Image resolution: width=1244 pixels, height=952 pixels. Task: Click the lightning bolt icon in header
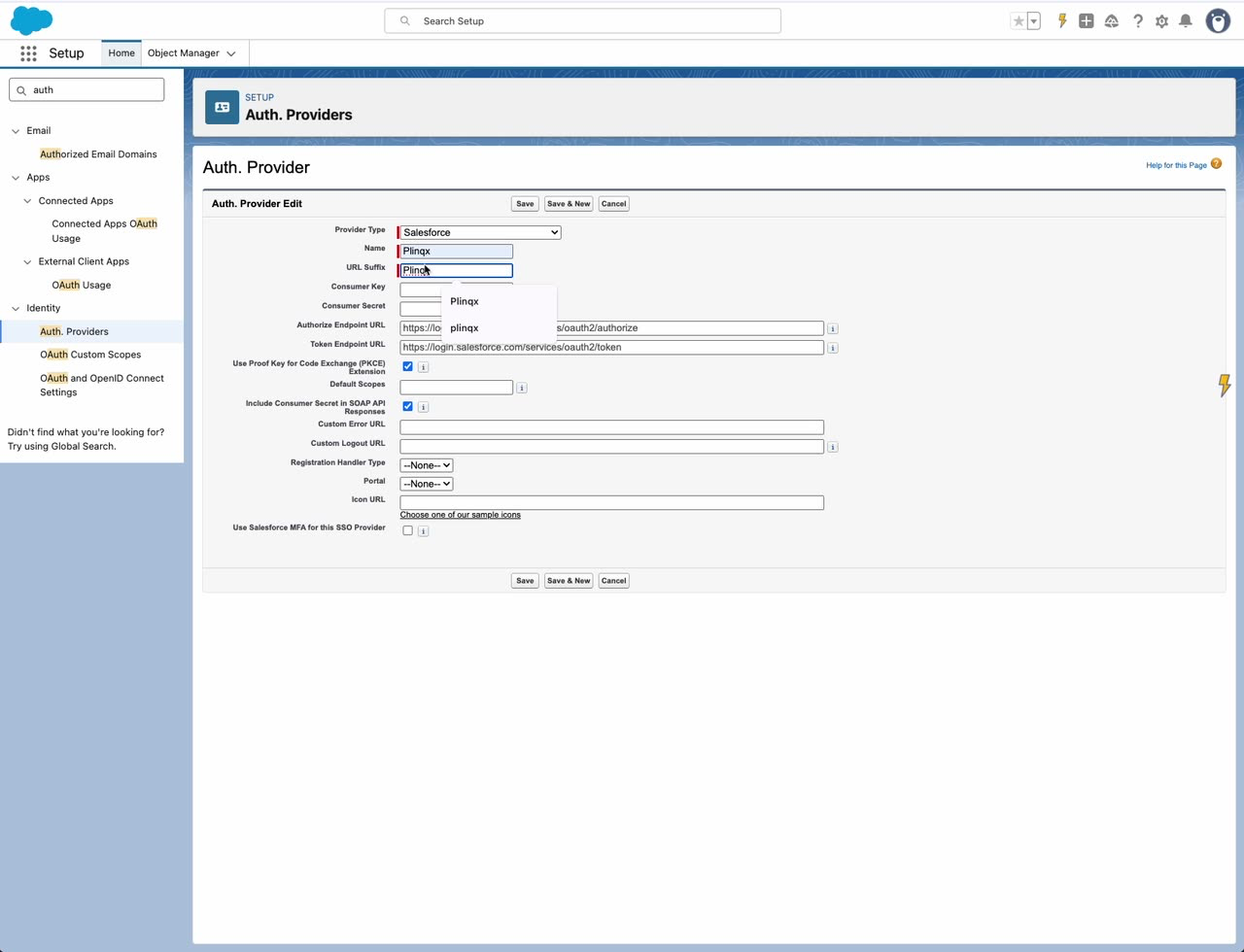(x=1062, y=20)
